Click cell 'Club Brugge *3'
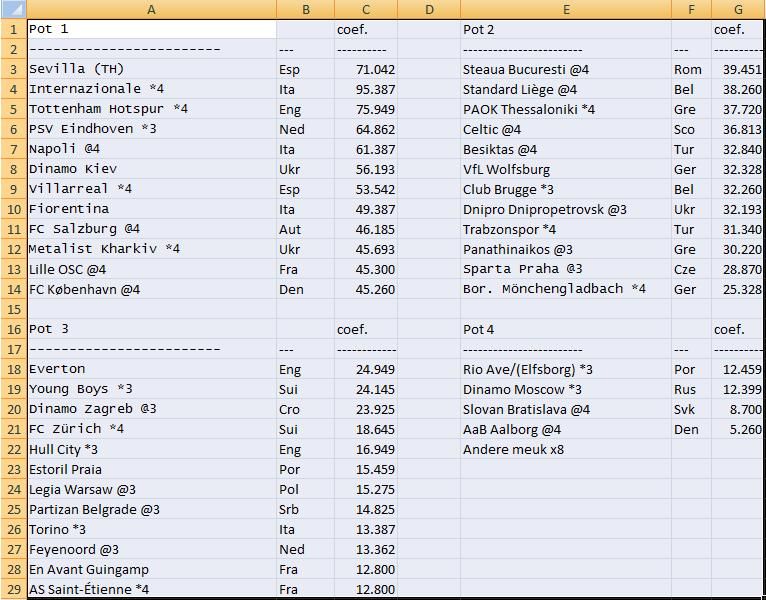 [x=566, y=190]
